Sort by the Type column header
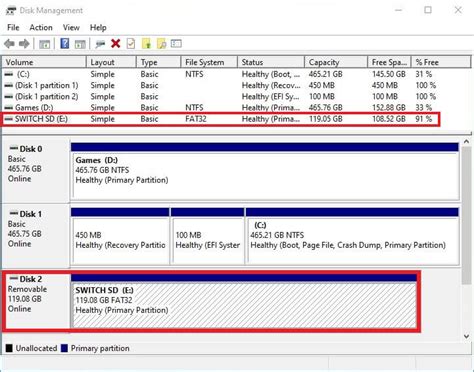474x372 pixels. tap(158, 62)
